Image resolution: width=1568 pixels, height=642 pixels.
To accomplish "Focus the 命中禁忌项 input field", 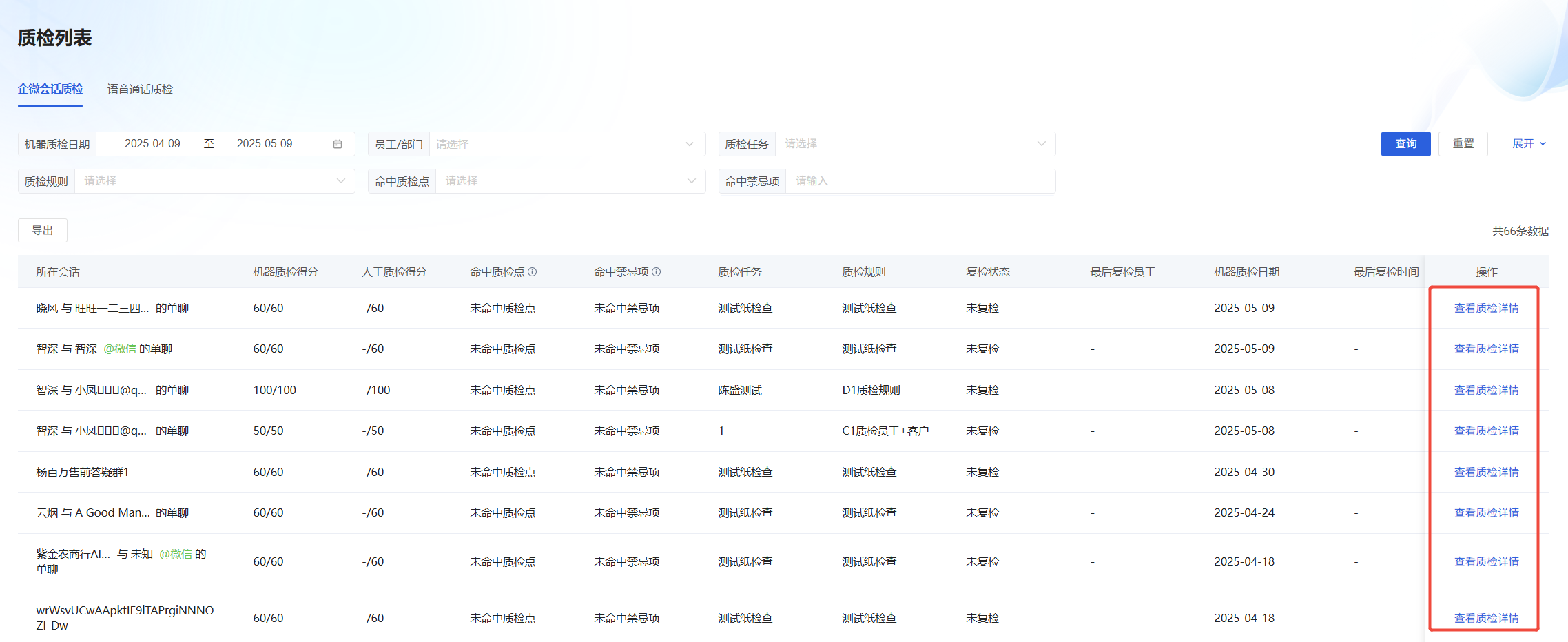I will tap(920, 181).
